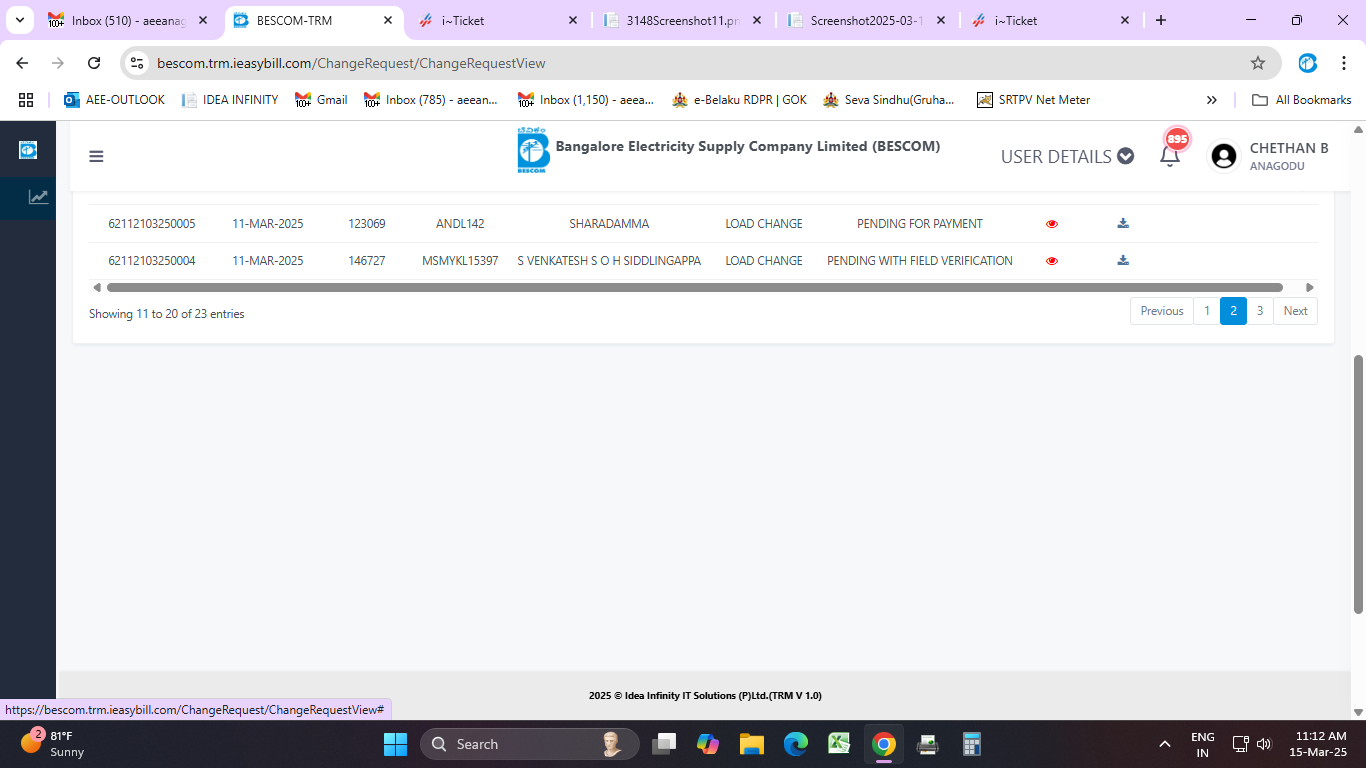Click browser back arrow
This screenshot has width=1366, height=768.
point(22,63)
